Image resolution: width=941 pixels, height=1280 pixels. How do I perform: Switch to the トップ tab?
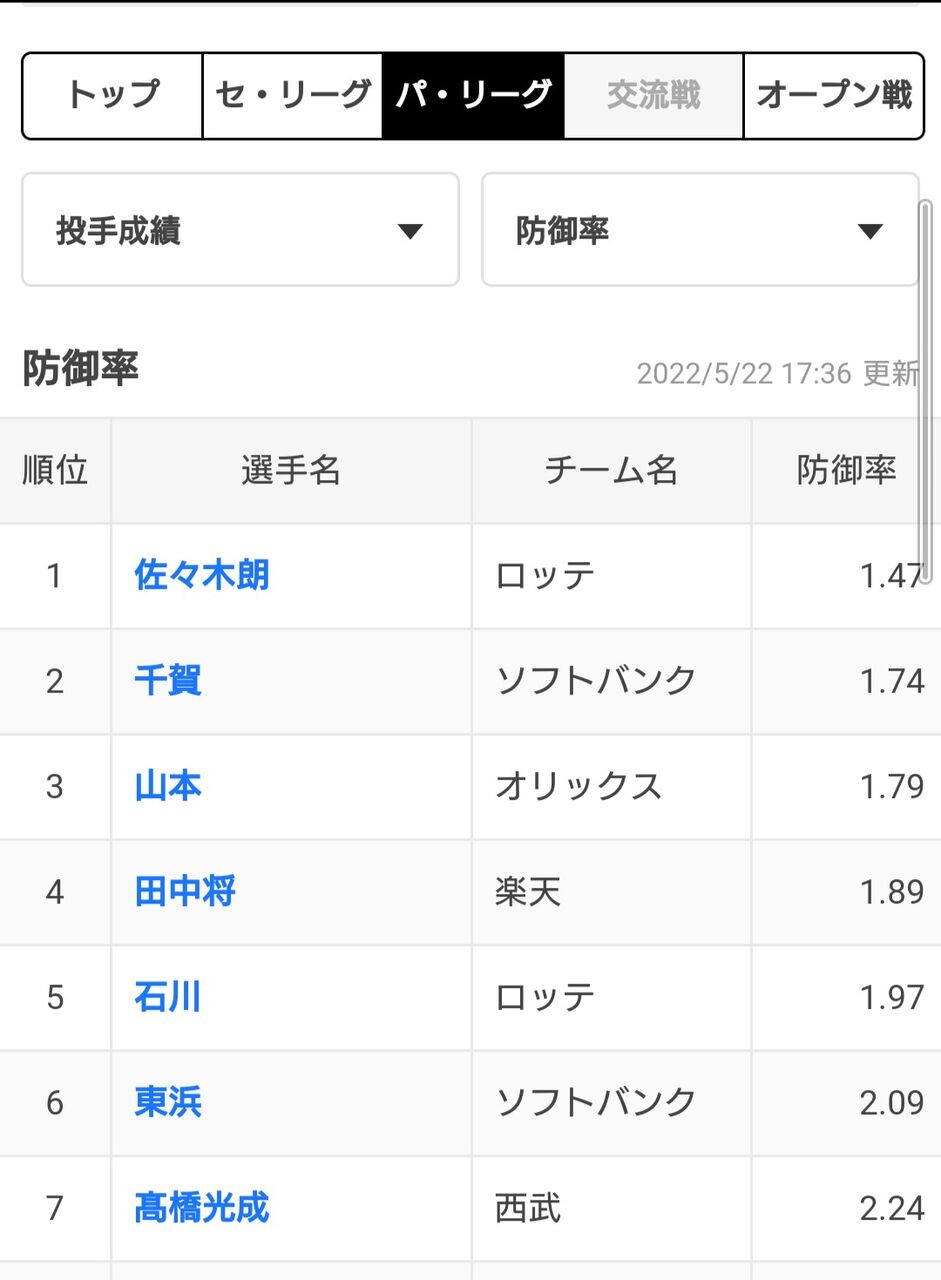[x=113, y=96]
